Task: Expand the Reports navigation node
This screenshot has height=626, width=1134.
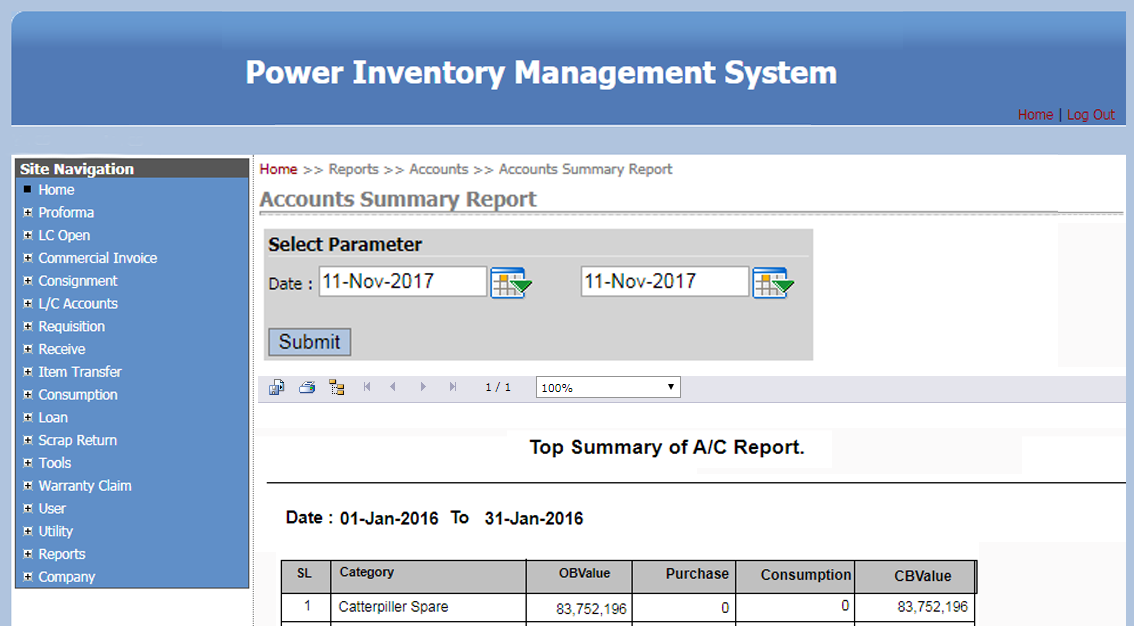Action: tap(28, 554)
